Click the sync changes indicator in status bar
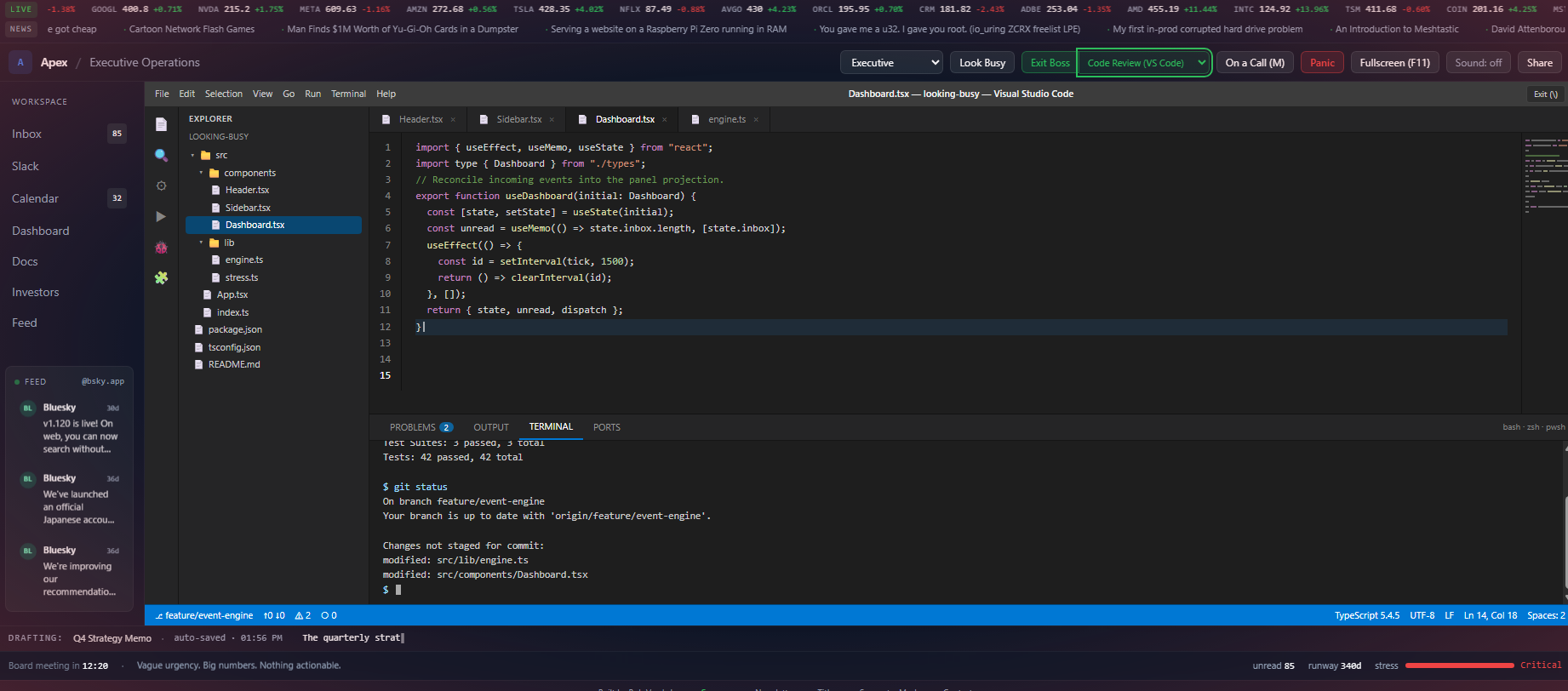This screenshot has width=1568, height=691. tap(274, 615)
